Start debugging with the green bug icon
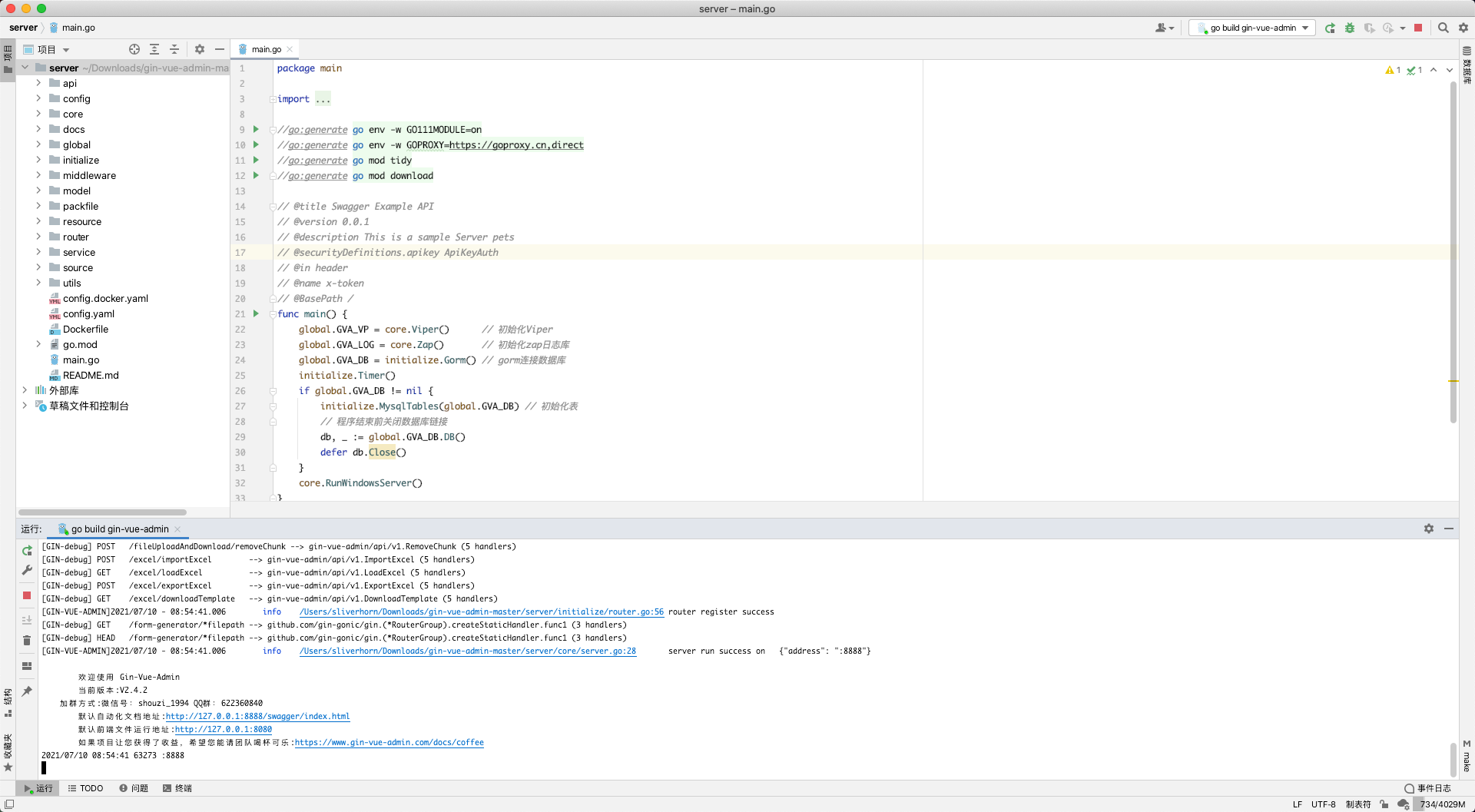 [x=1350, y=28]
